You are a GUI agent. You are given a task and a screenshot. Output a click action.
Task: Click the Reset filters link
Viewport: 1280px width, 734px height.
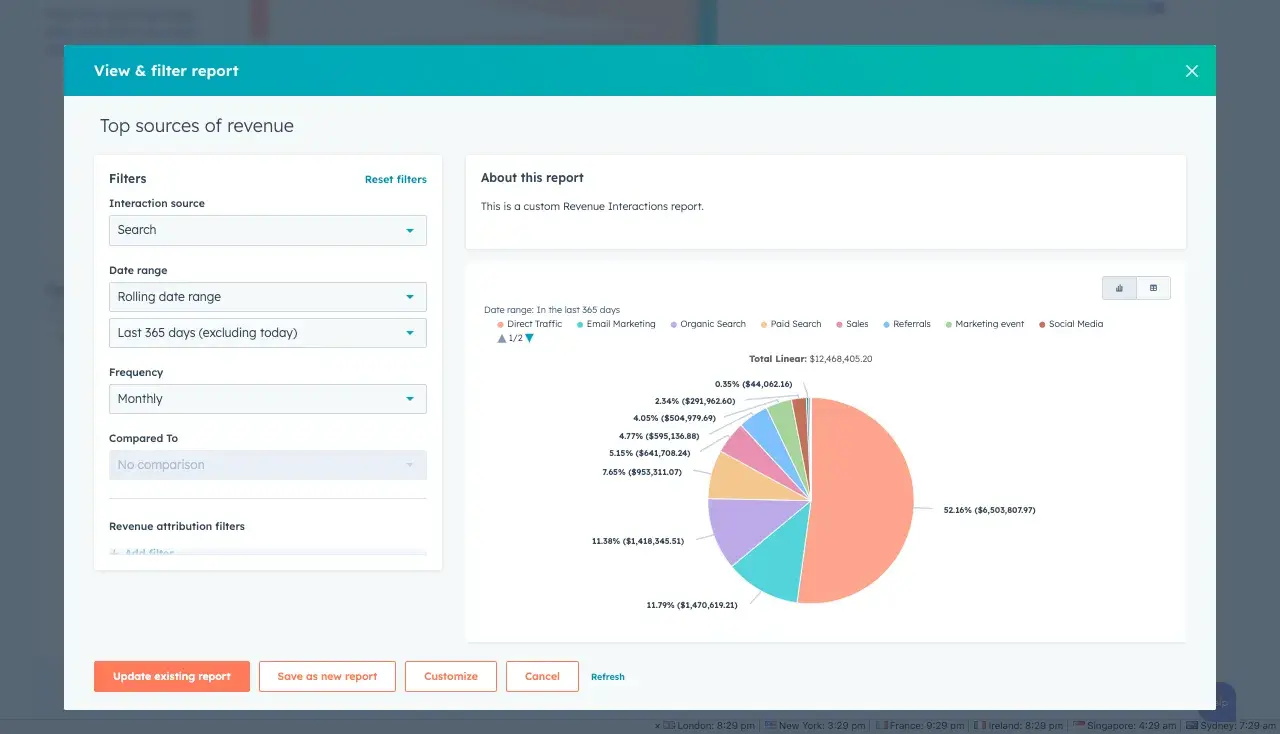click(x=395, y=180)
